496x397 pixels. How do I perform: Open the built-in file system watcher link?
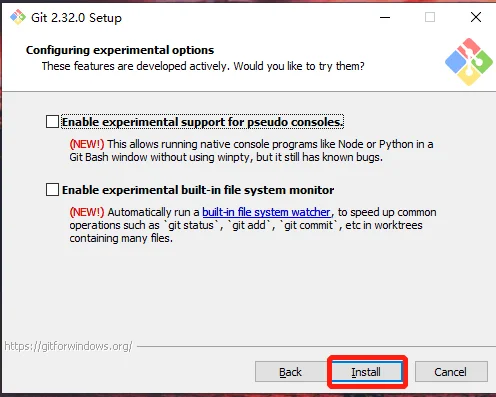click(266, 212)
